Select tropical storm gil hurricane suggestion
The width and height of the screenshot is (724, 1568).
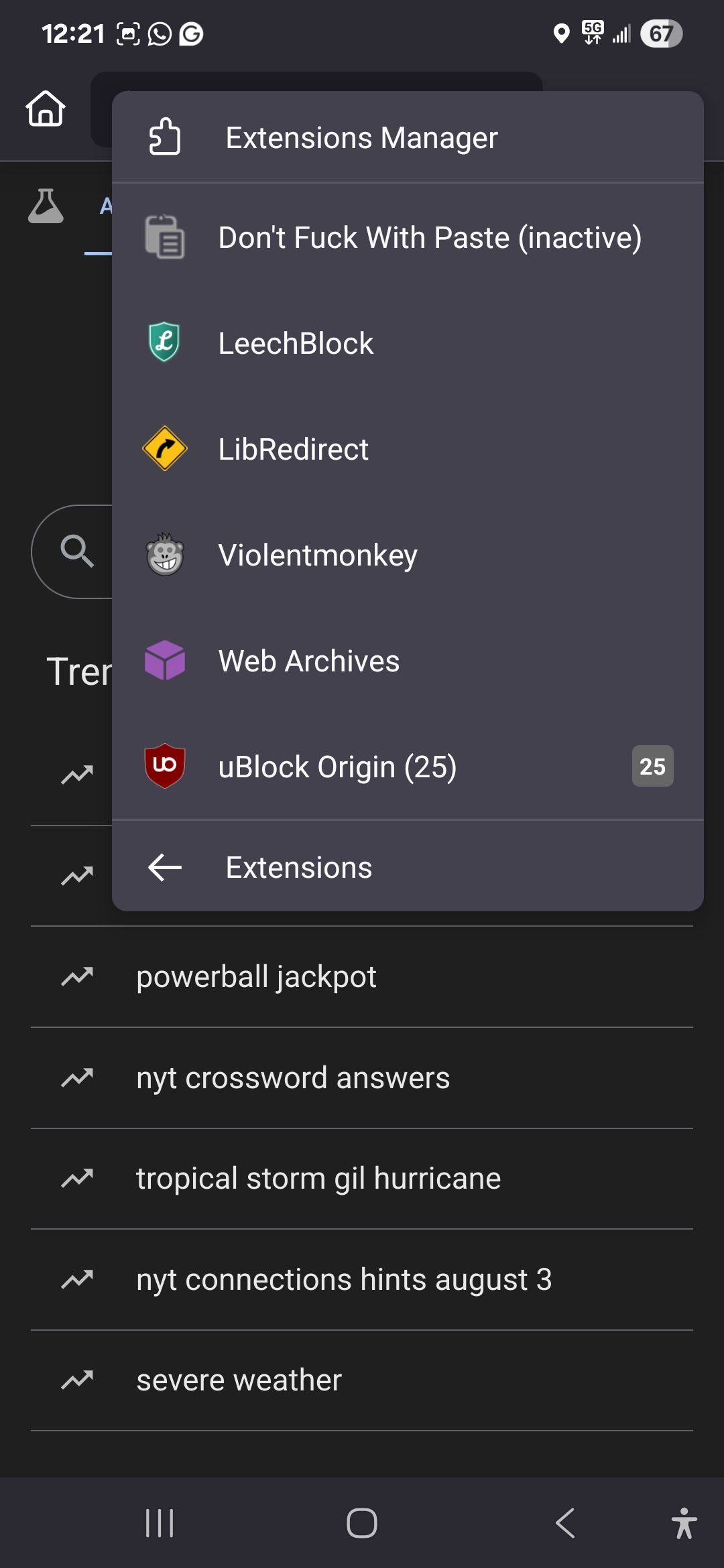[x=318, y=1179]
